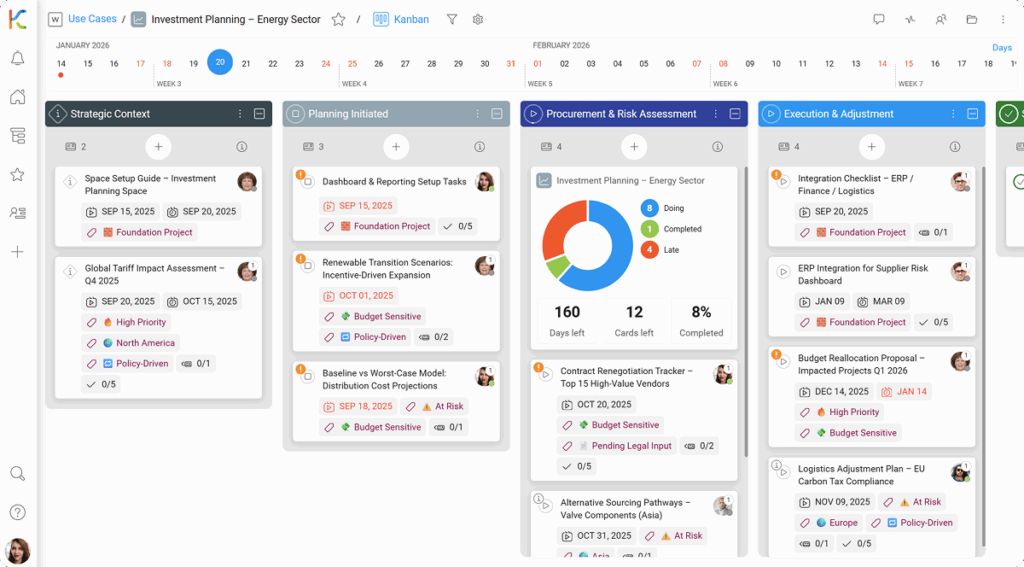Switch the Kanban view selector
Viewport: 1024px width, 567px height.
coord(401,19)
